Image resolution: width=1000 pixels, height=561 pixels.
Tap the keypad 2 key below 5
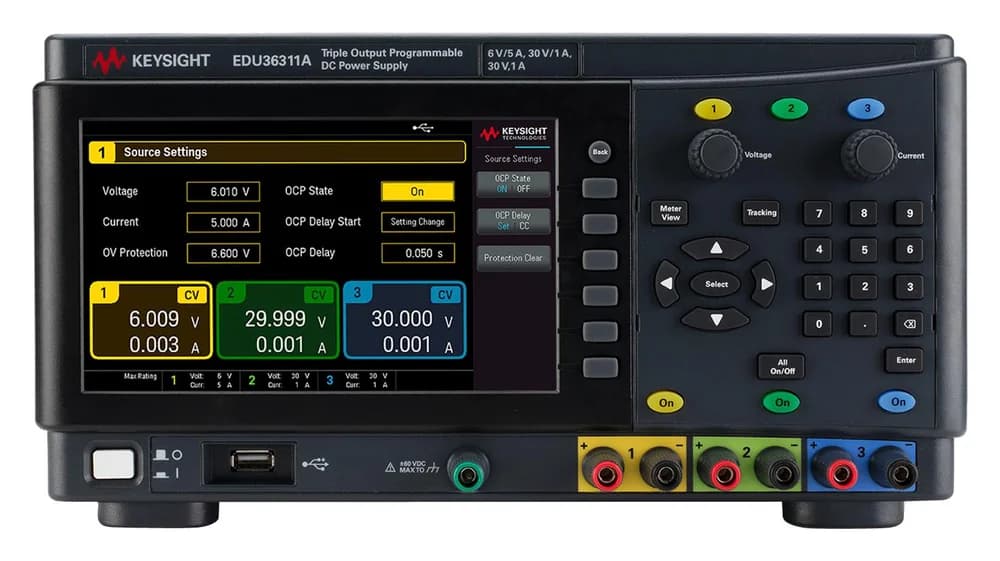(x=864, y=287)
